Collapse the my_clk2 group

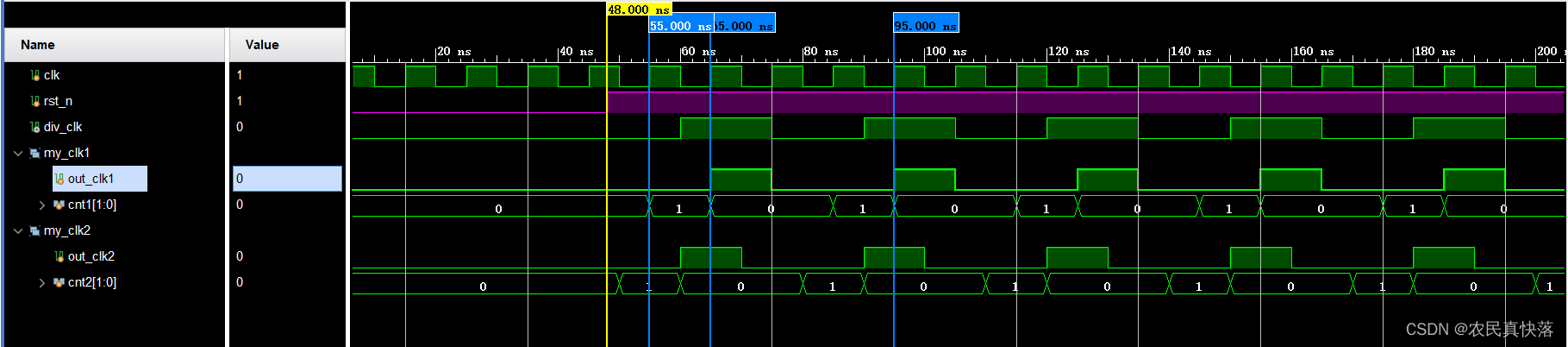click(18, 231)
